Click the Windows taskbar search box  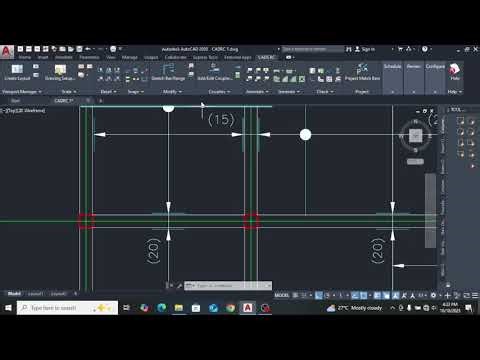[67, 308]
